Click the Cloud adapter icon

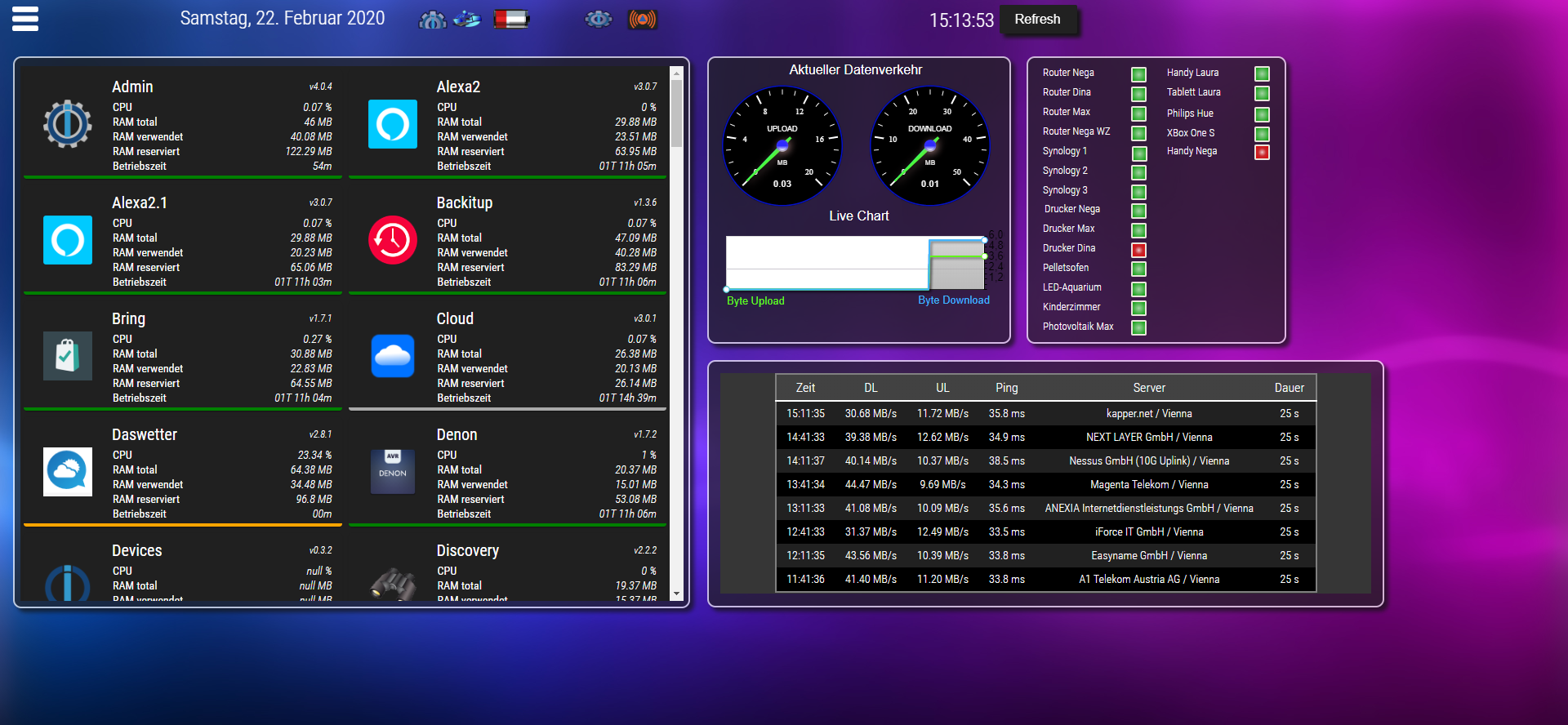[x=393, y=356]
